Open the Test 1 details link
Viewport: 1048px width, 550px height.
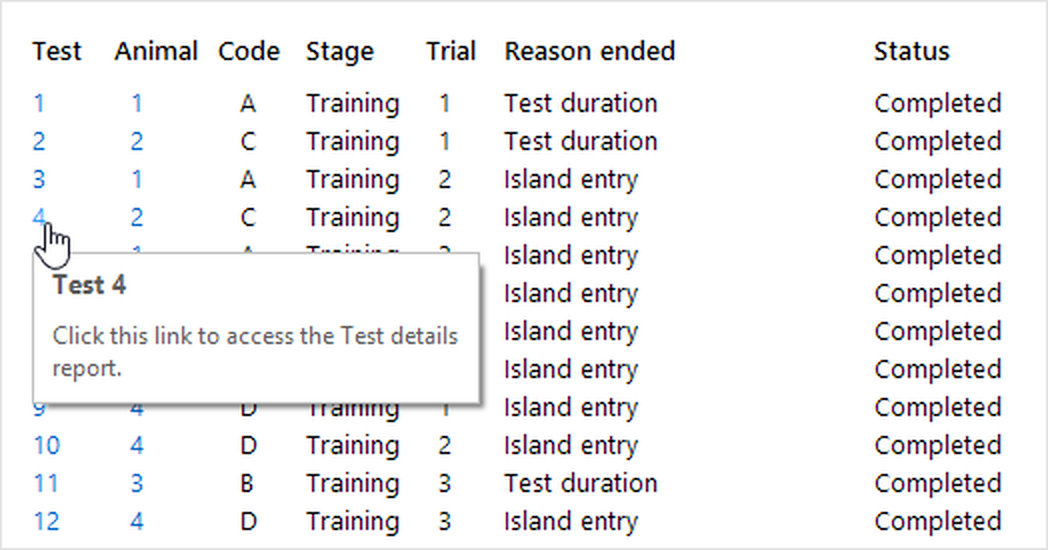coord(38,104)
